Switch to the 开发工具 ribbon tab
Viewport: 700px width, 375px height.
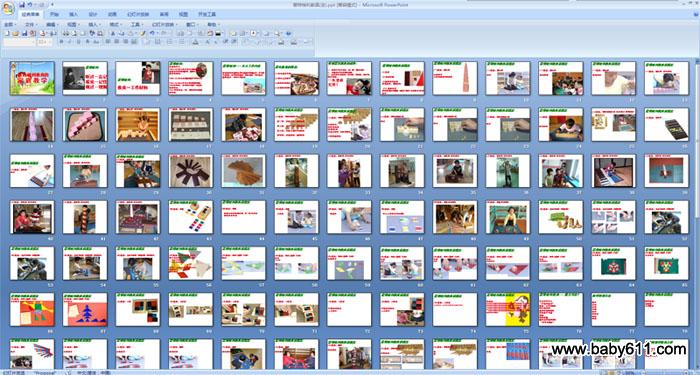(x=207, y=14)
